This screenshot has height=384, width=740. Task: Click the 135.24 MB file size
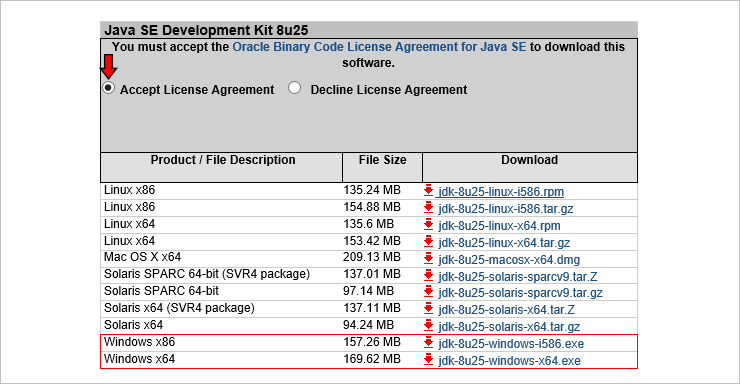[x=372, y=190]
